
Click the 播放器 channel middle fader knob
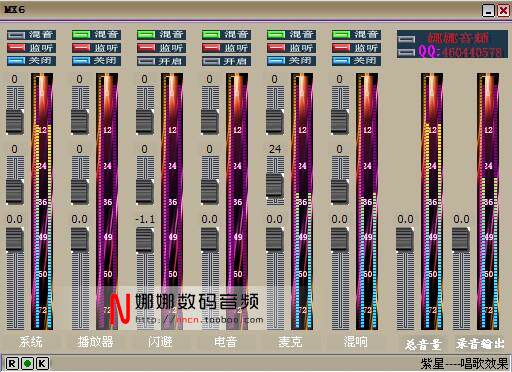[80, 191]
